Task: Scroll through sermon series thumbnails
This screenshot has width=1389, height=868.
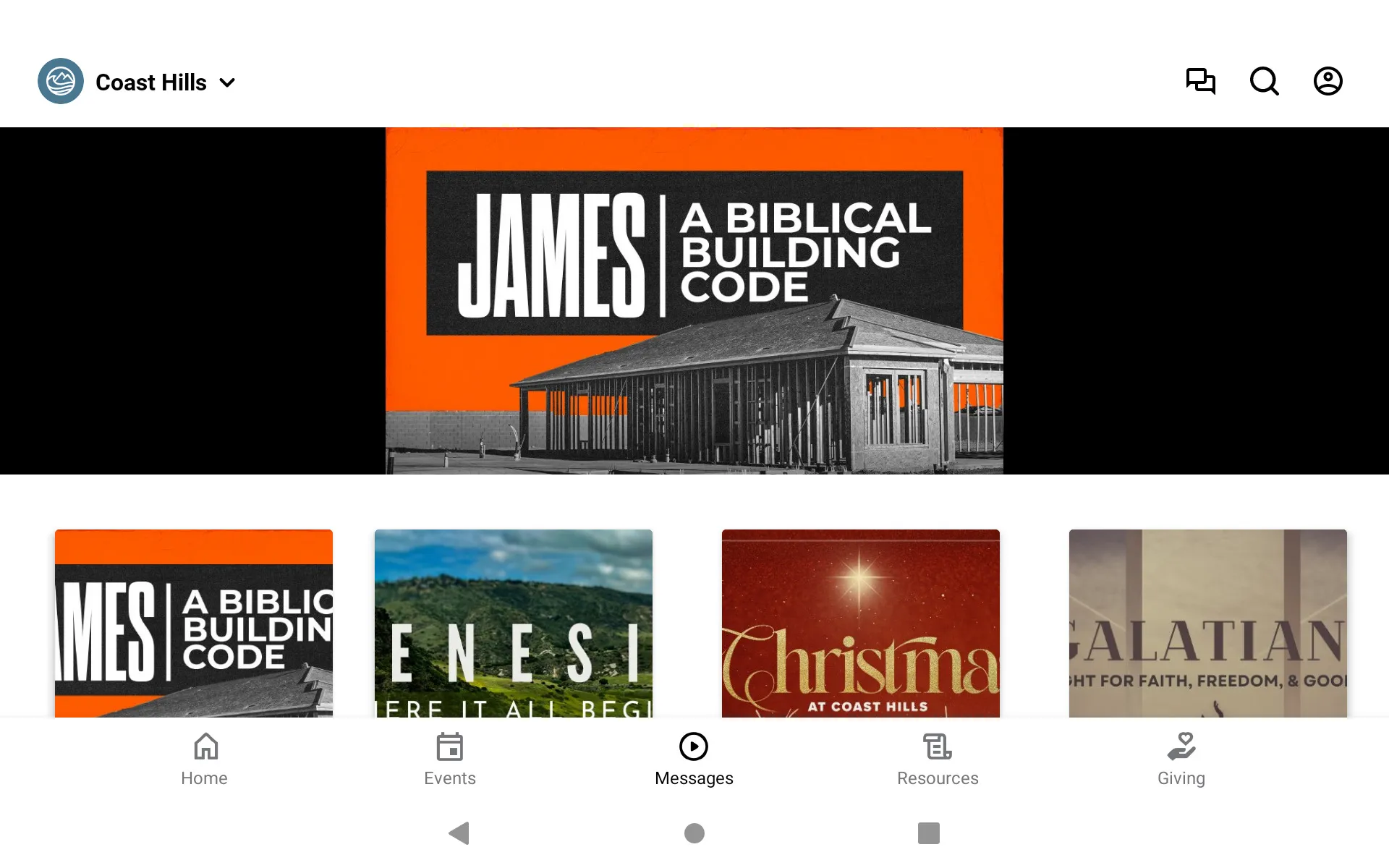Action: 694,622
